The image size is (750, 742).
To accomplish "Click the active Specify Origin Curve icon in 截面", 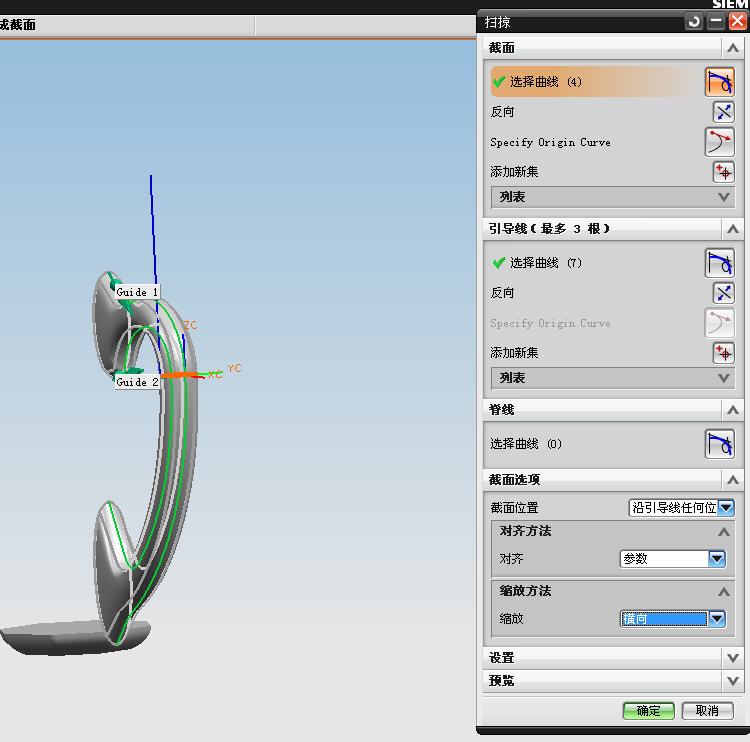I will click(719, 142).
